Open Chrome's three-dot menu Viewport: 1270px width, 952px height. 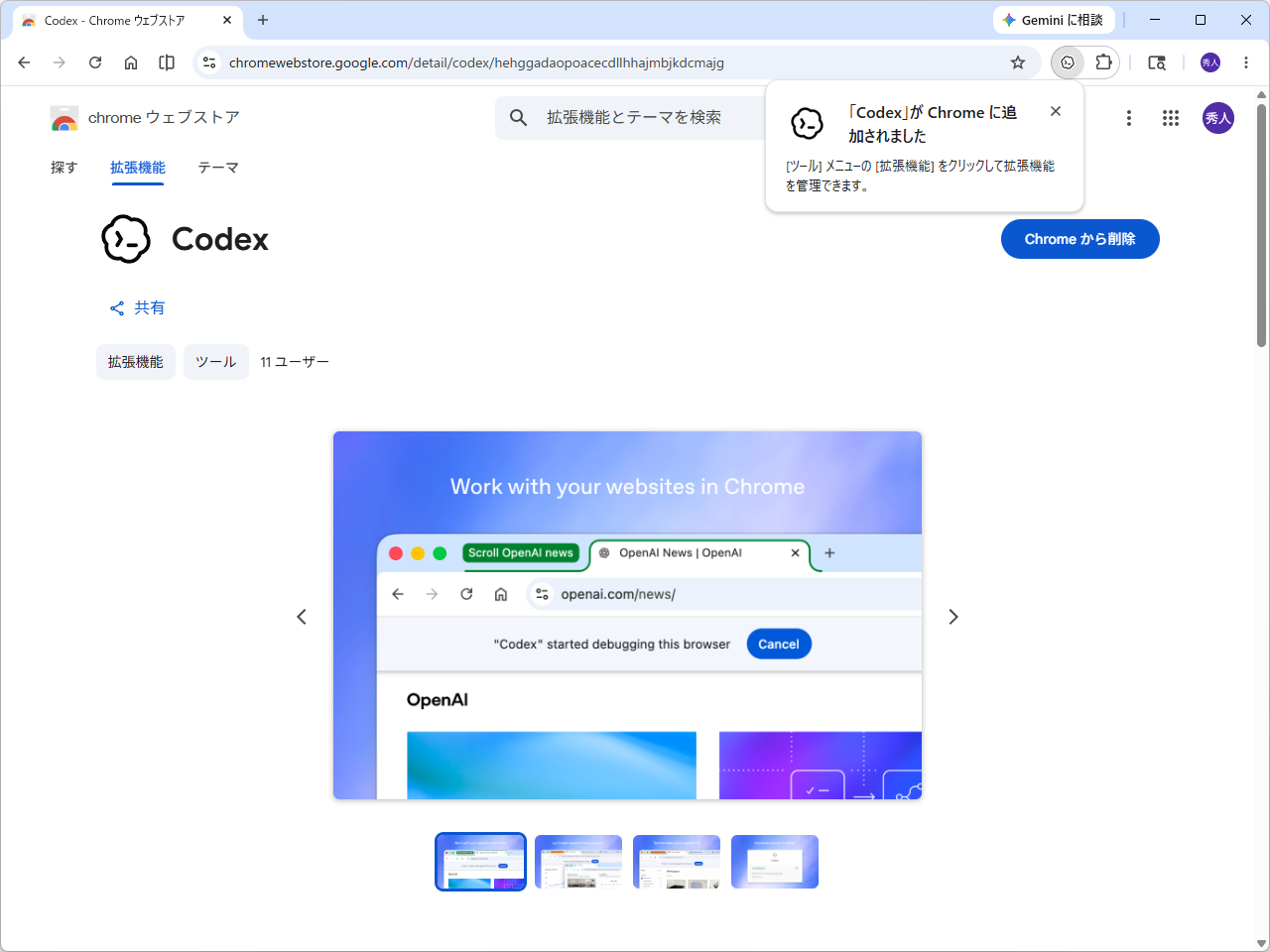point(1246,62)
